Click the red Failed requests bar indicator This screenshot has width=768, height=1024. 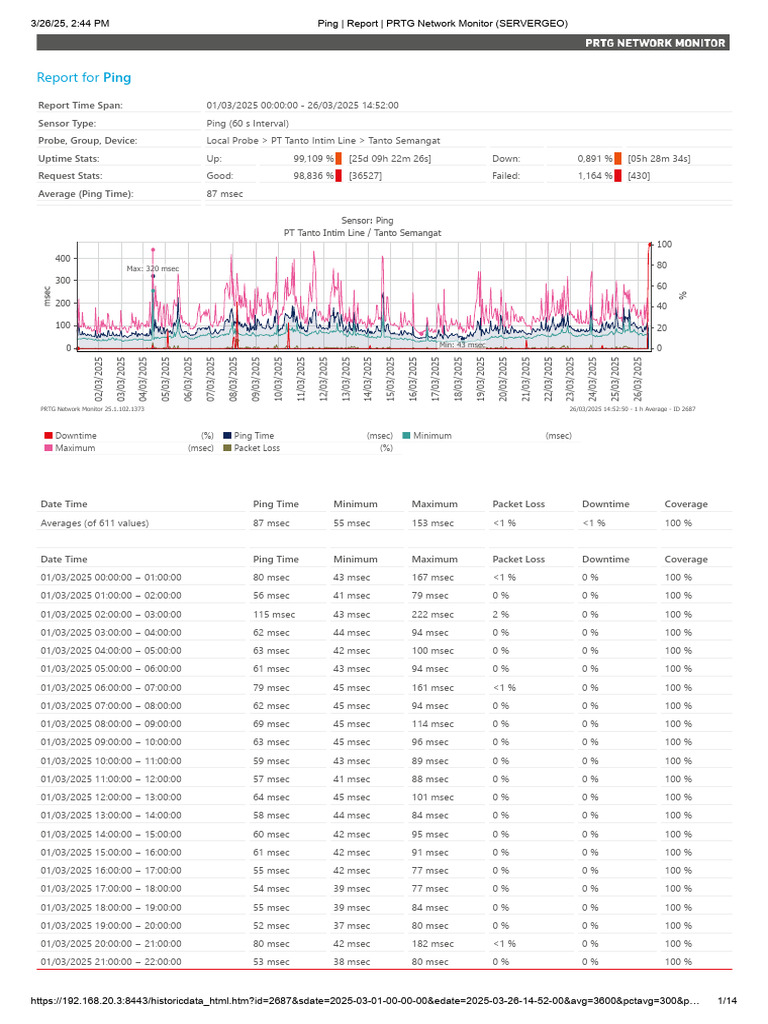618,176
